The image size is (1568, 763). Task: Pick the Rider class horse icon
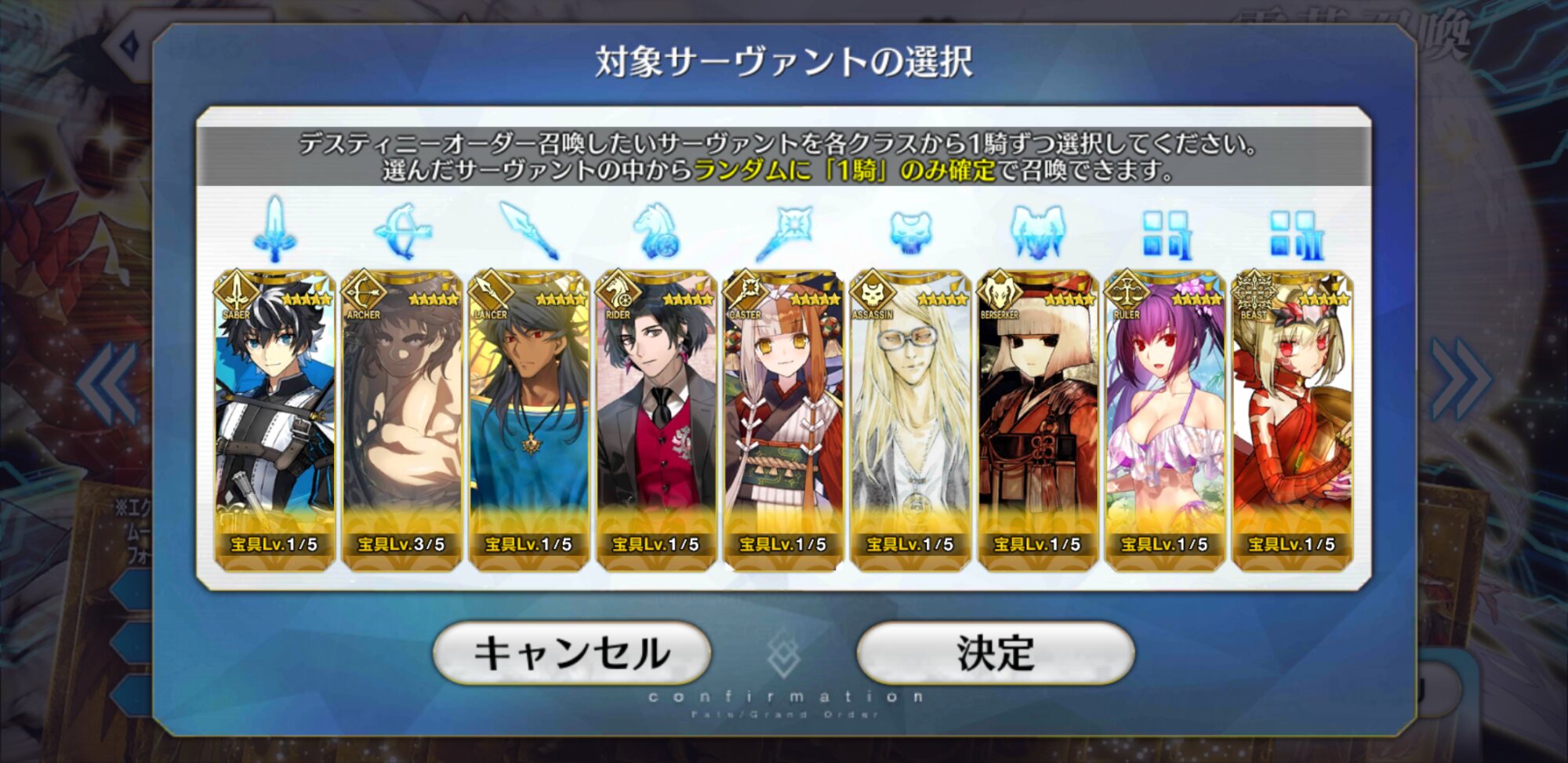(x=656, y=231)
